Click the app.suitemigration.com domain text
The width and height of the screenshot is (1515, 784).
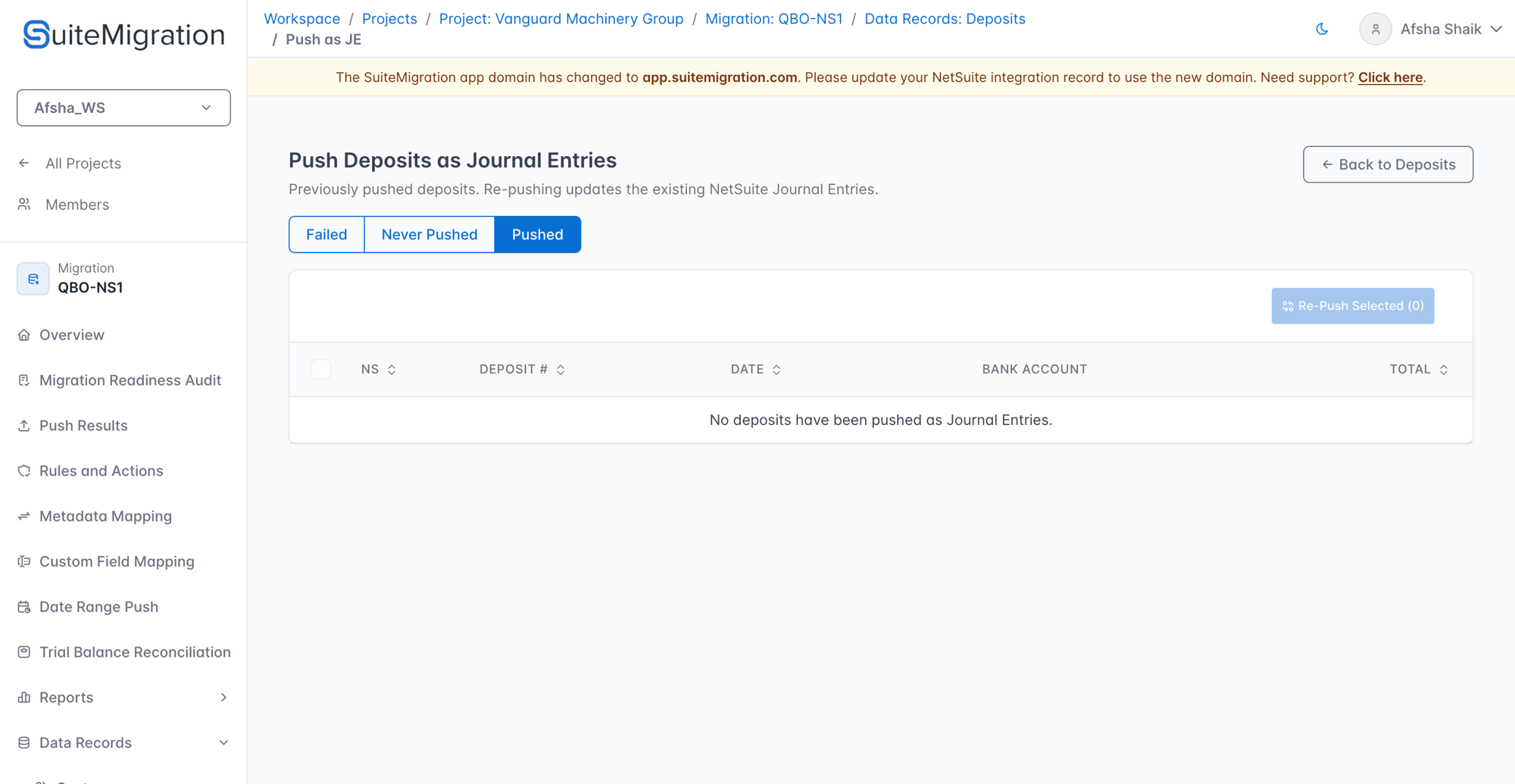pyautogui.click(x=720, y=77)
